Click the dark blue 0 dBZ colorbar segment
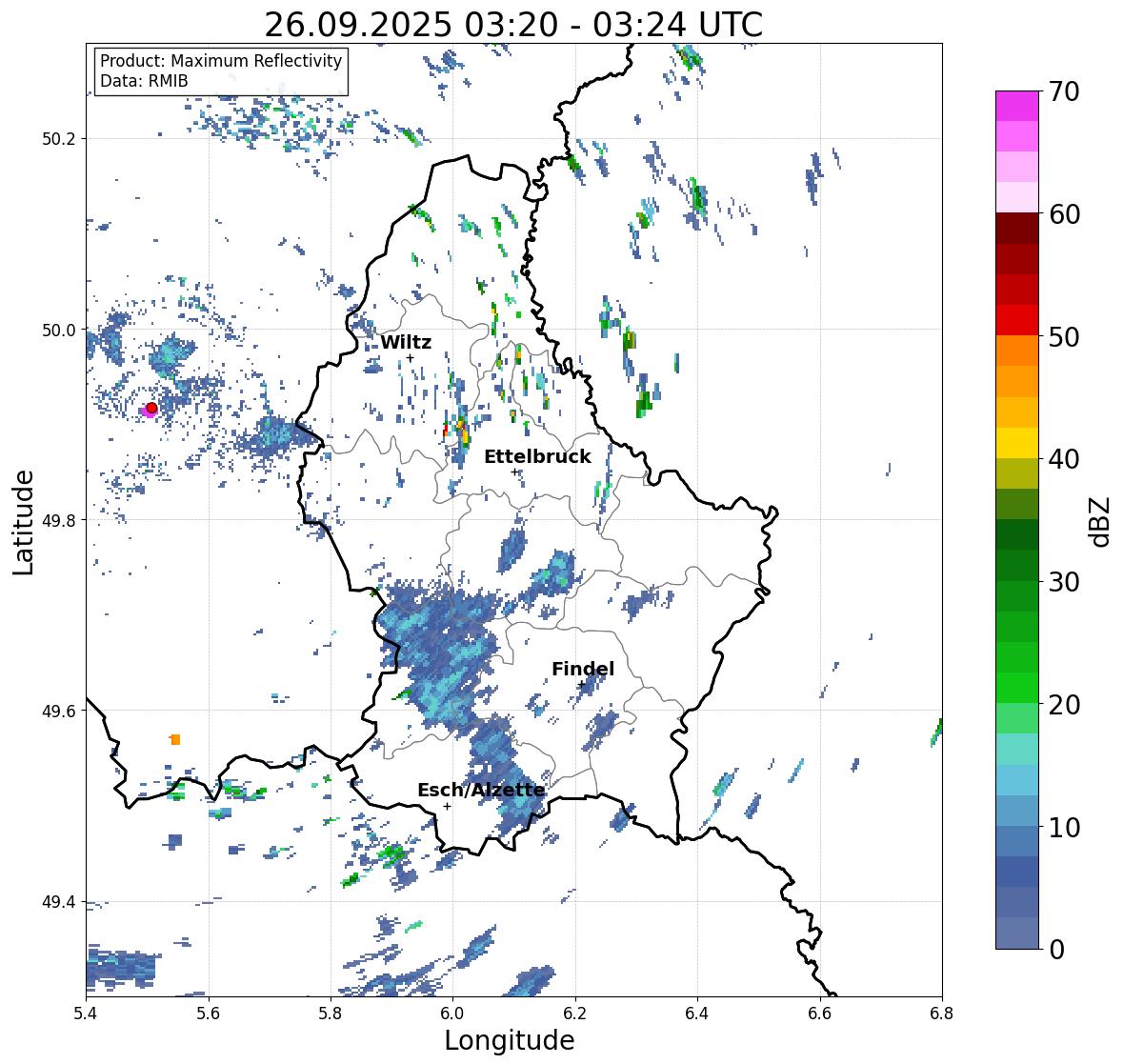 [x=1017, y=933]
